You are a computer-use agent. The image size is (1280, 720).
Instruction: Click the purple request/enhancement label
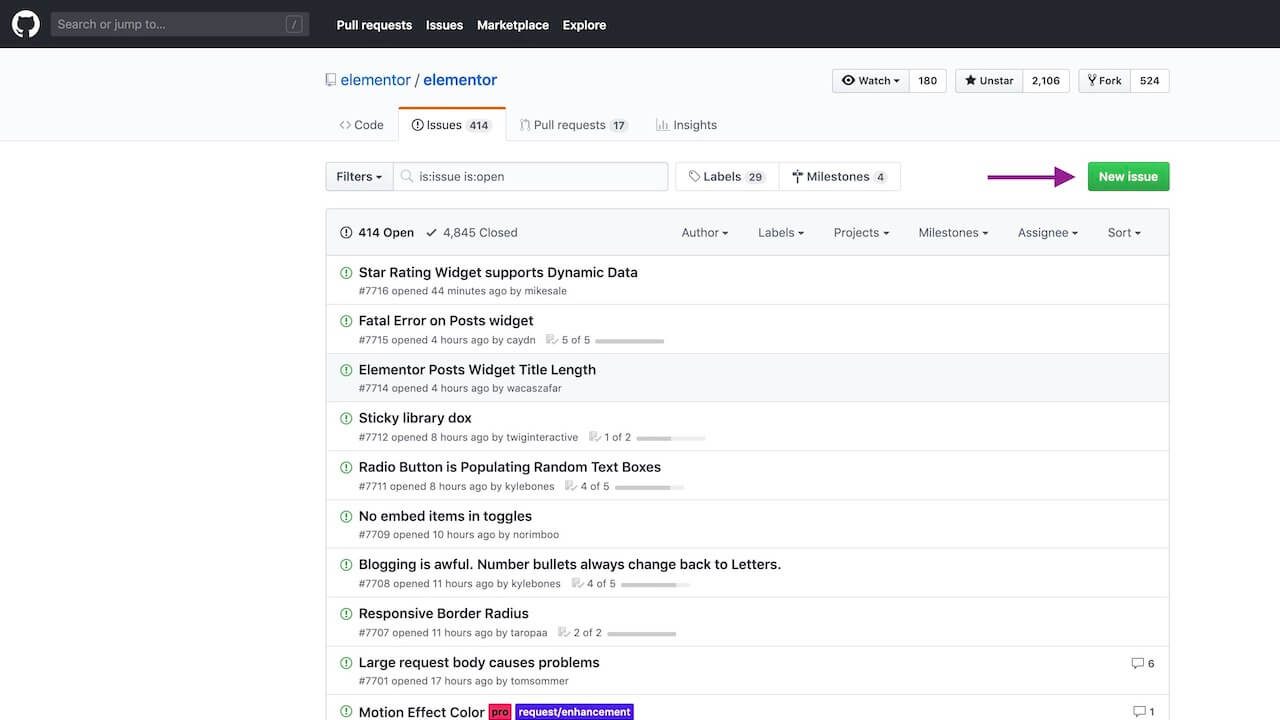point(575,712)
